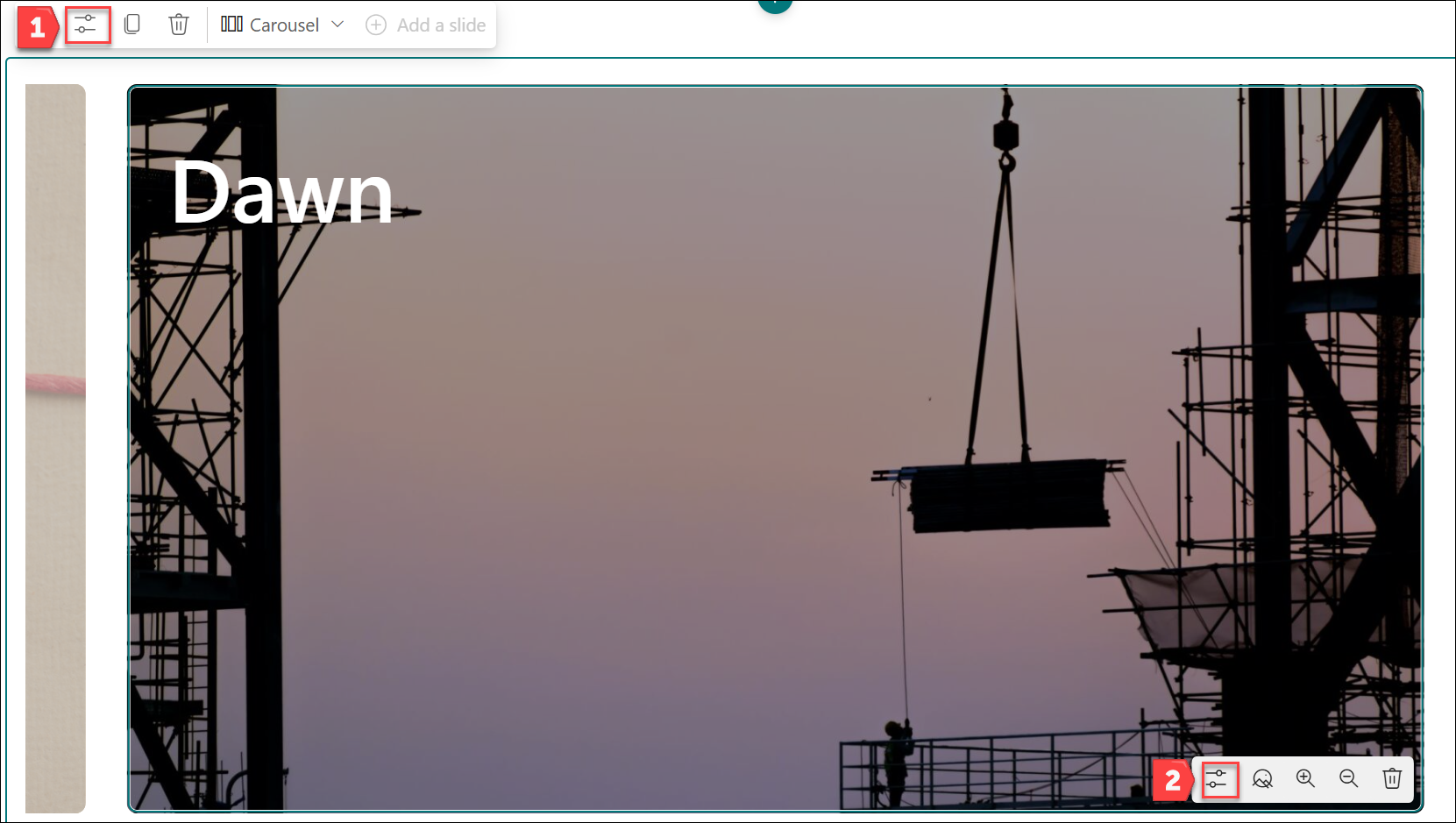Screen dimensions: 1456x823
Task: Open slide properties in bottom image toolbar
Action: [1217, 779]
